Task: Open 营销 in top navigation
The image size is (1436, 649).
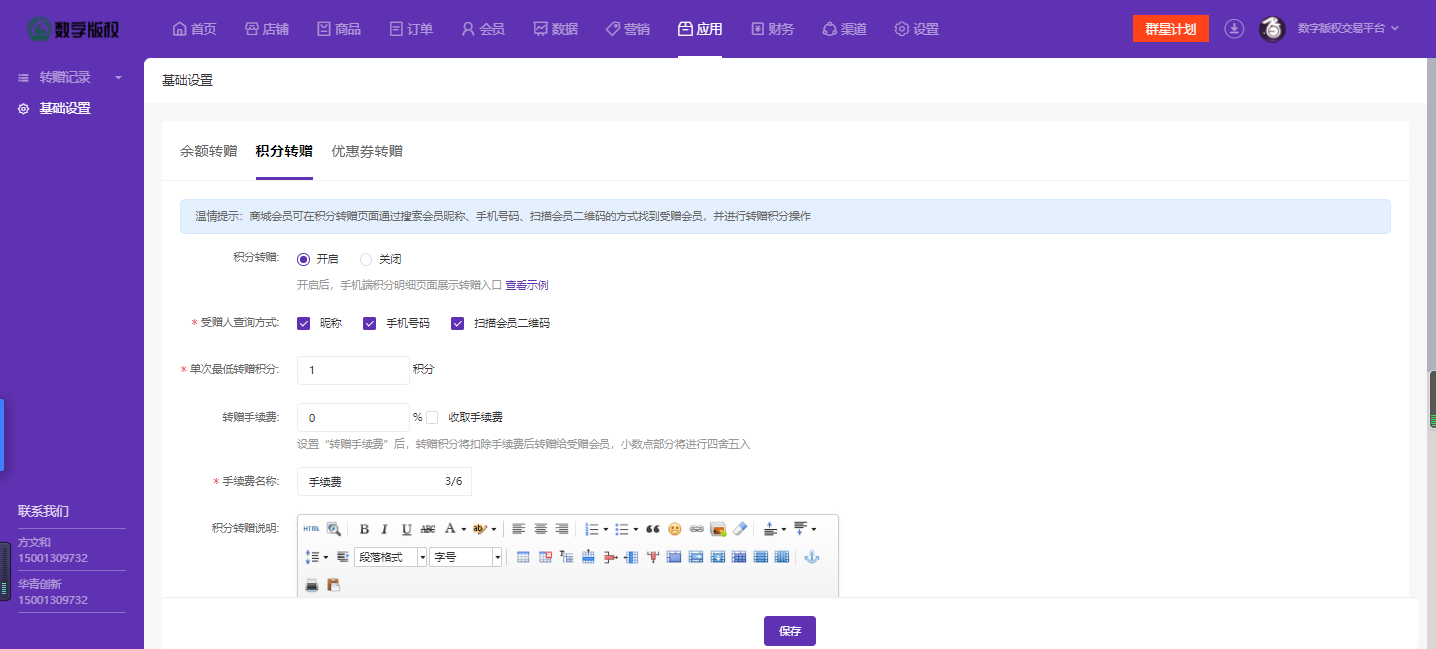Action: (627, 29)
